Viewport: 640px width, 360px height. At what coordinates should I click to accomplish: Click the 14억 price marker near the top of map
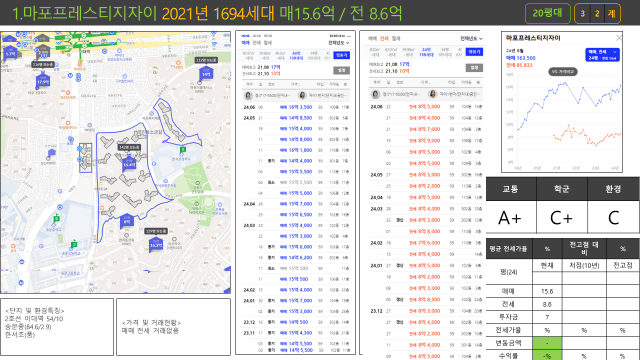click(206, 73)
